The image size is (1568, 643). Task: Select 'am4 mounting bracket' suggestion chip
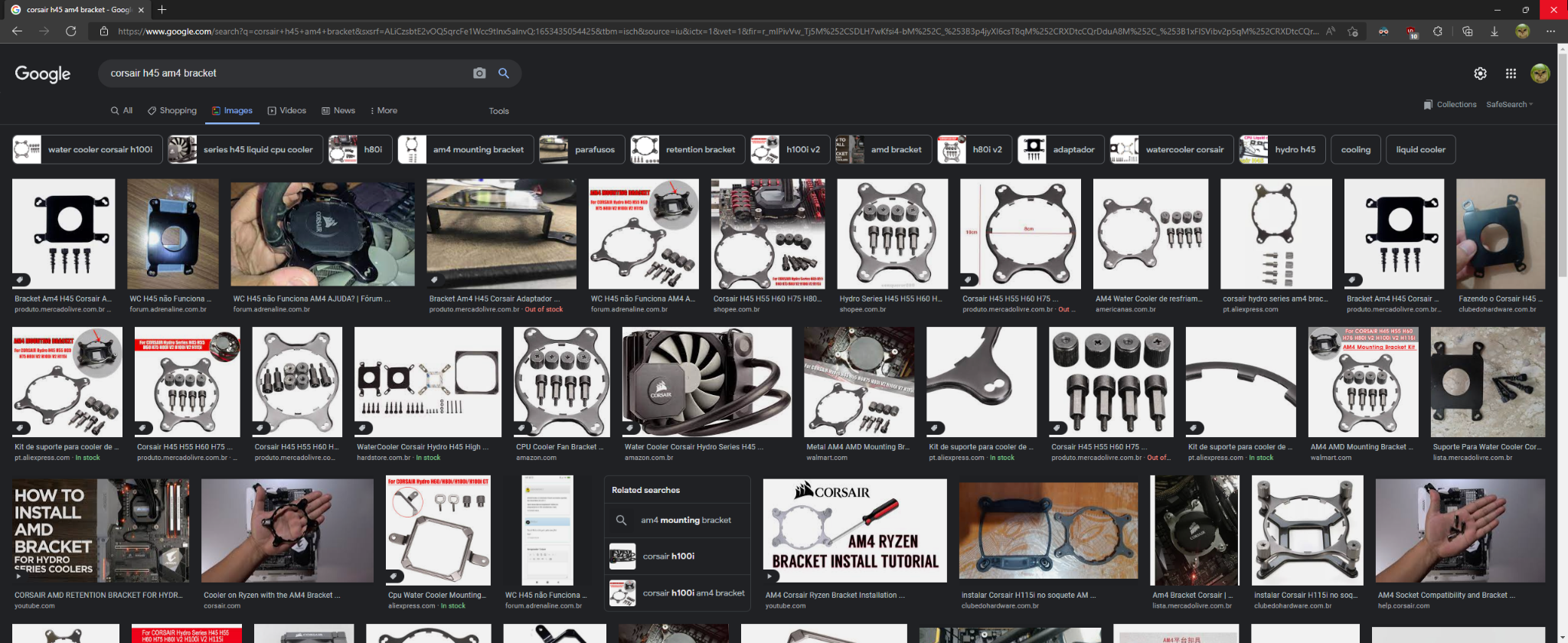coord(465,150)
